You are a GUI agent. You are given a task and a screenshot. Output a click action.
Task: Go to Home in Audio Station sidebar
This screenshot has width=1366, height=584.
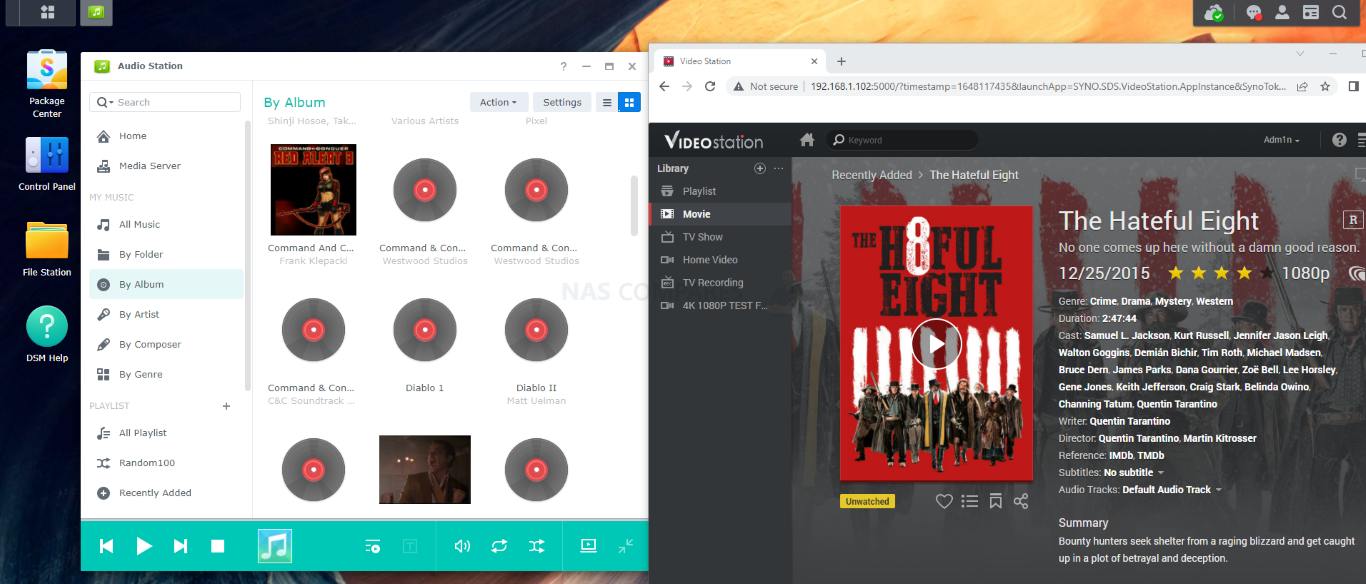[166, 136]
